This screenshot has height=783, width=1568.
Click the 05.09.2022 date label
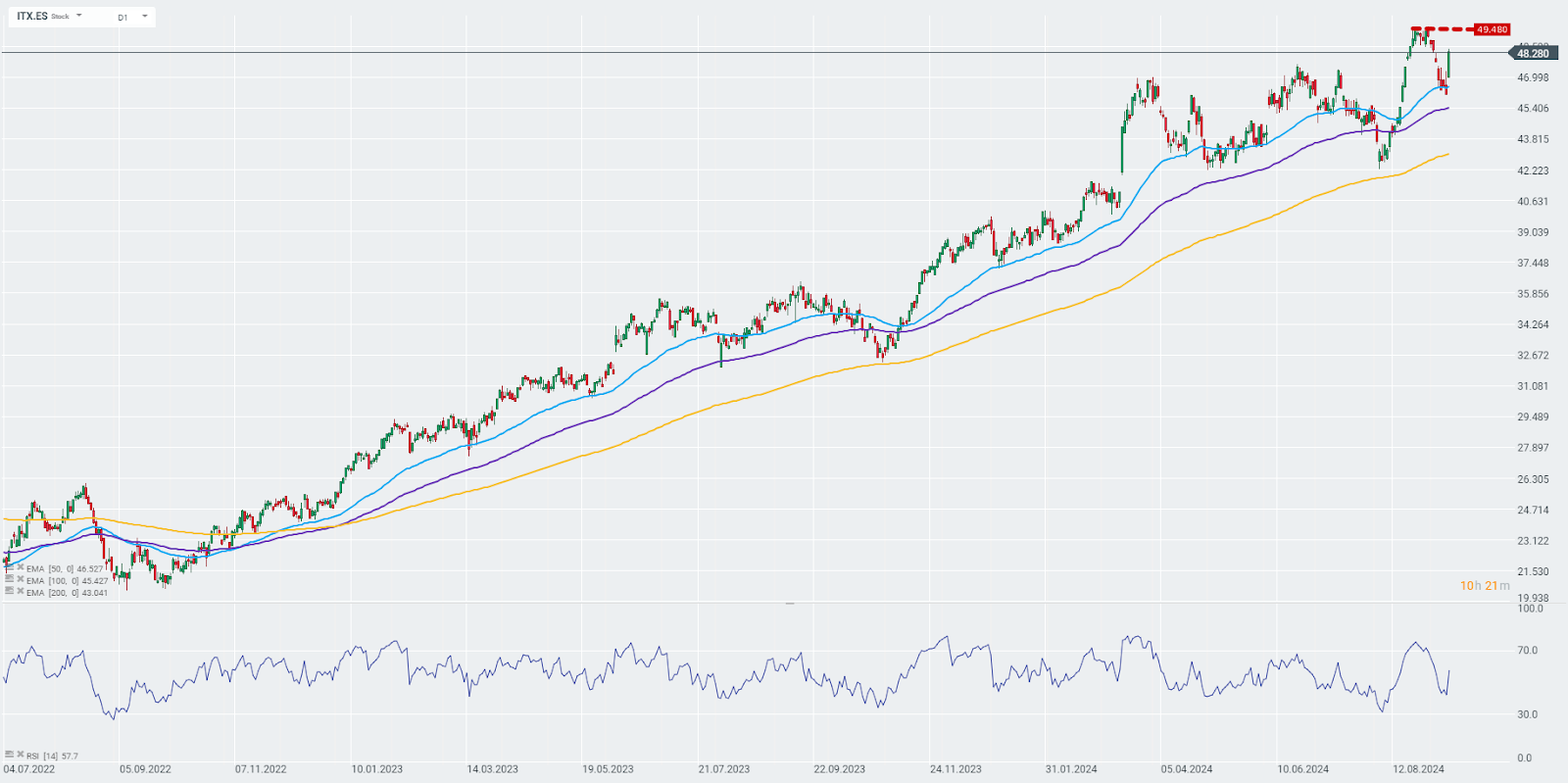tap(145, 769)
